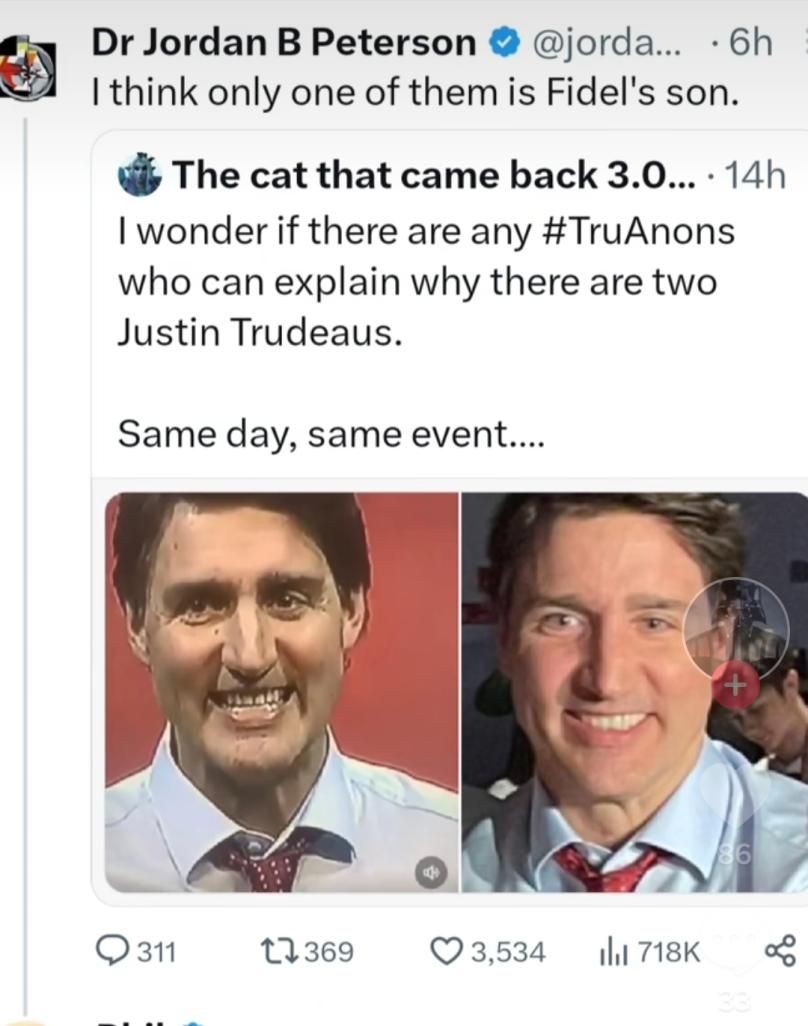Open the left photo with red background

pos(281,690)
